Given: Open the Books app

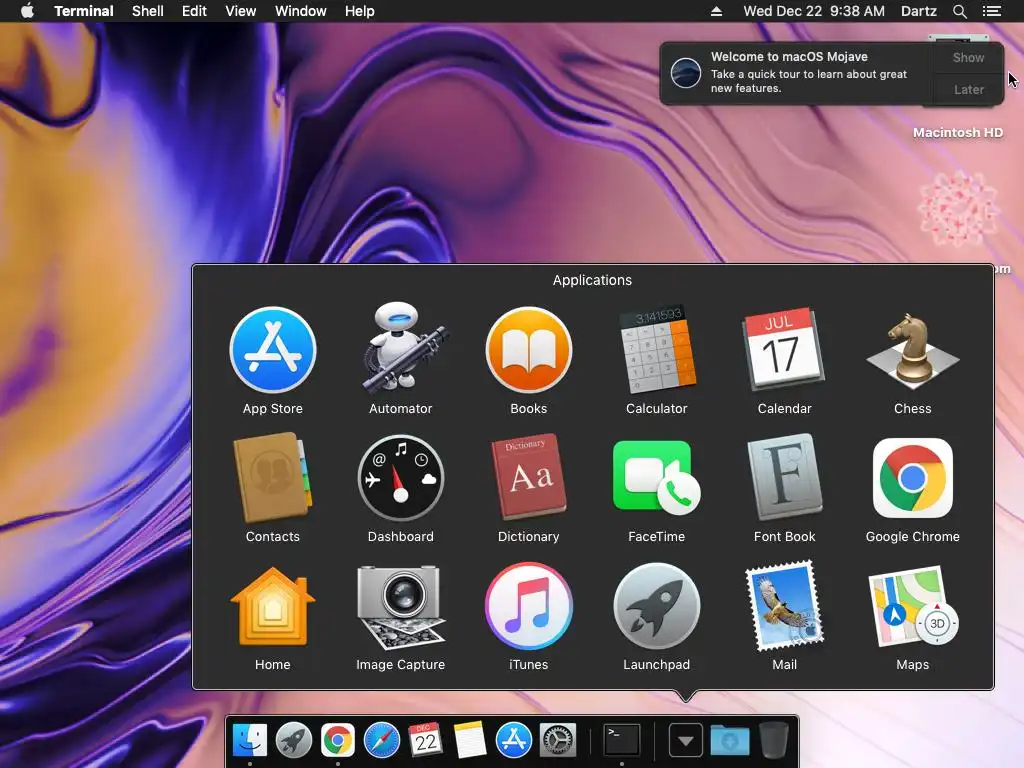Looking at the screenshot, I should point(528,351).
